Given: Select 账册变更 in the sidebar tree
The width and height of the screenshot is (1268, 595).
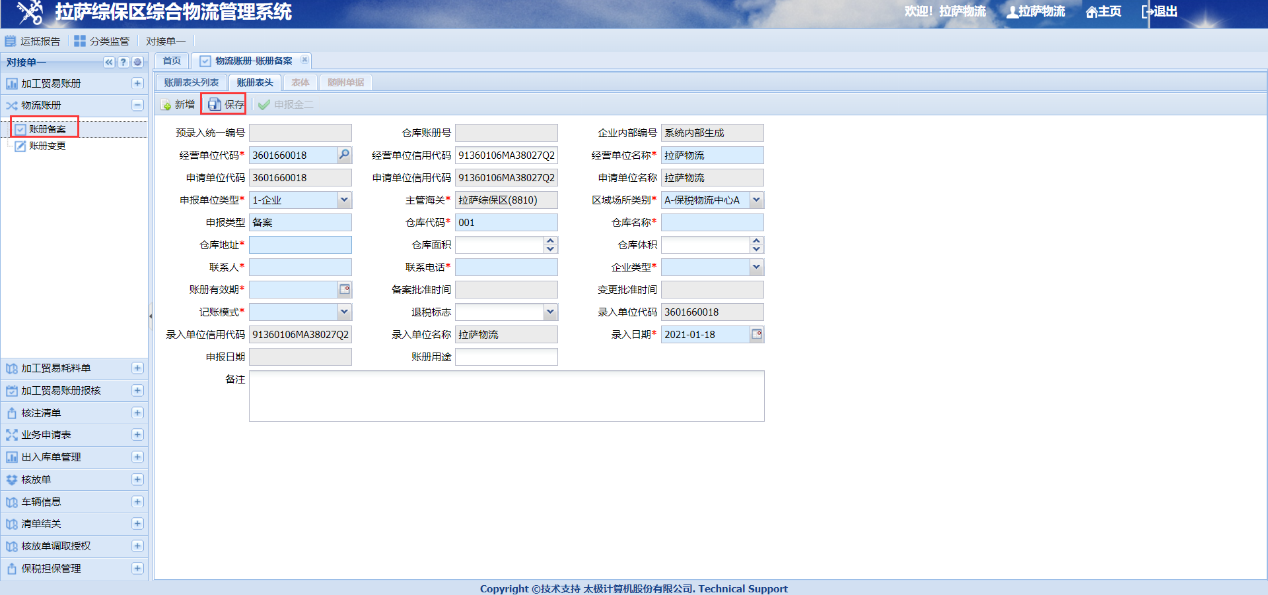Looking at the screenshot, I should coord(47,146).
